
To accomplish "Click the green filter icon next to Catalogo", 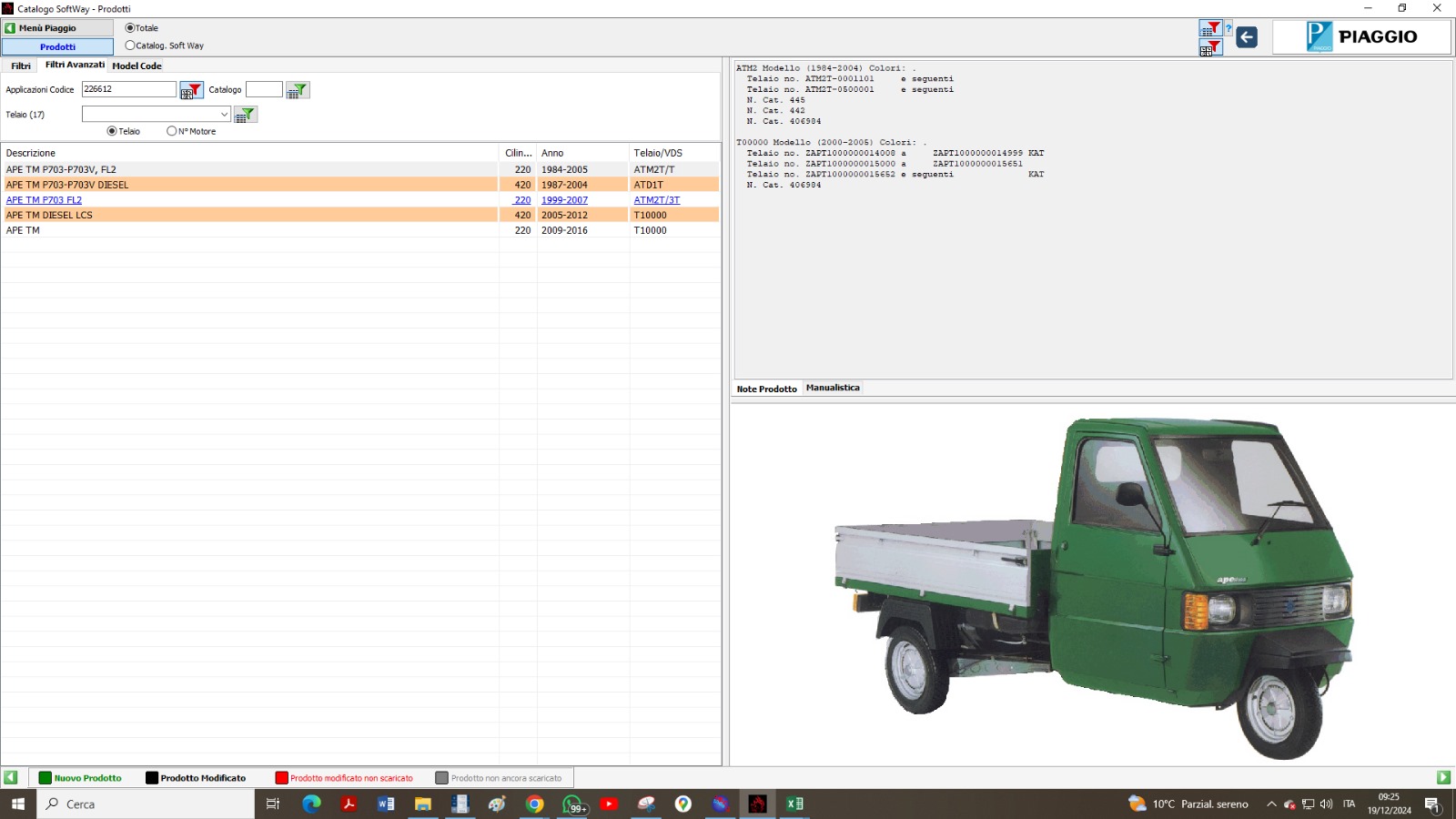I will 298,90.
